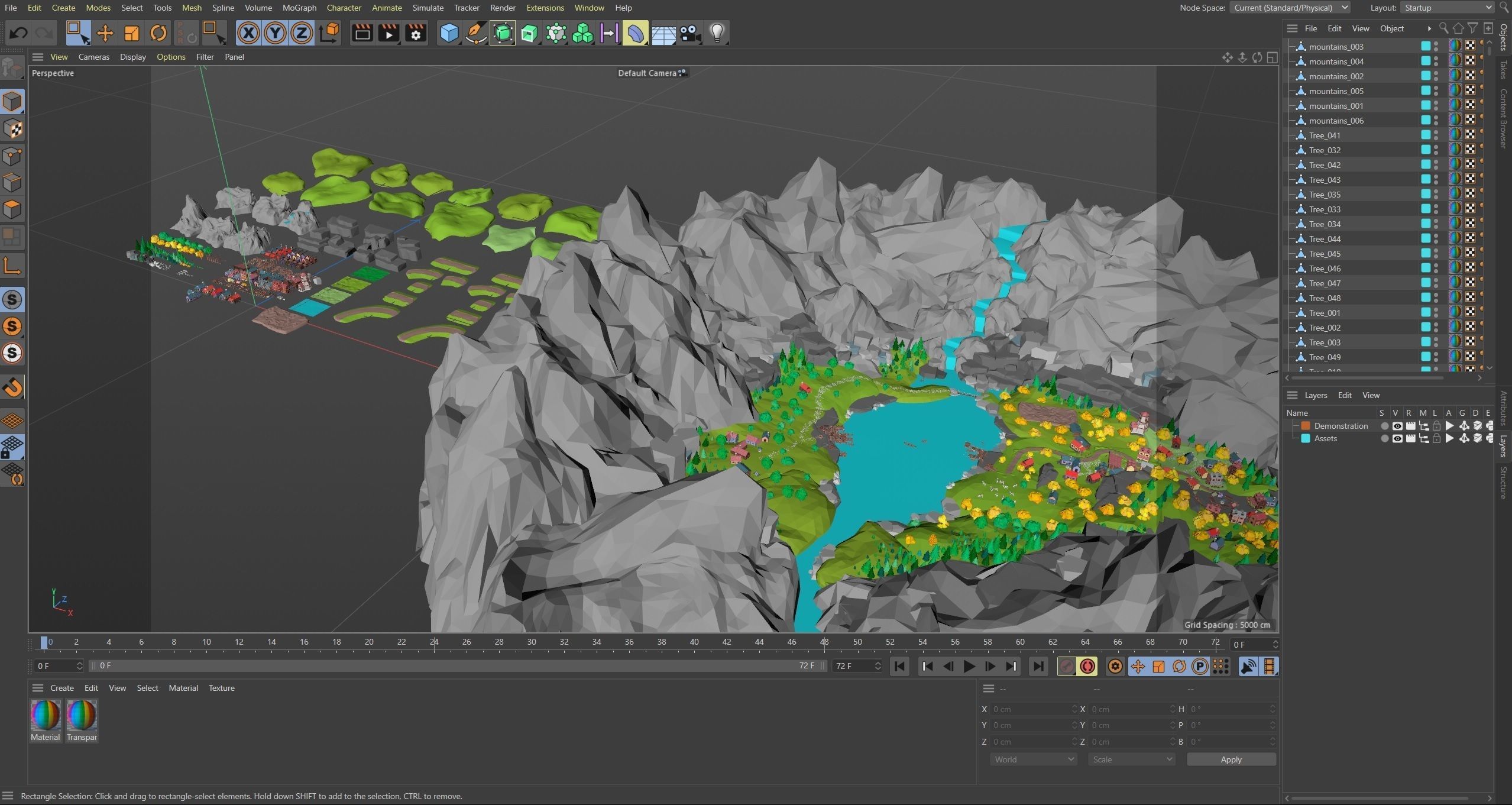This screenshot has width=1512, height=805.
Task: Switch to the Attributes side tab
Action: coord(1504,408)
